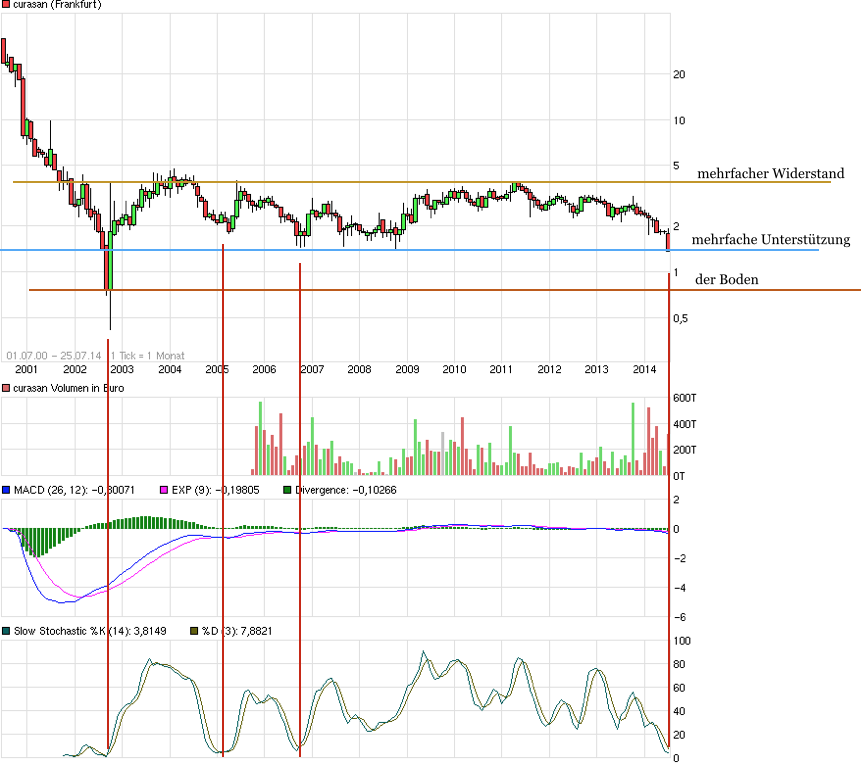
Task: Click the 'curasan (Frankfurt)' chart title
Action: tap(57, 4)
